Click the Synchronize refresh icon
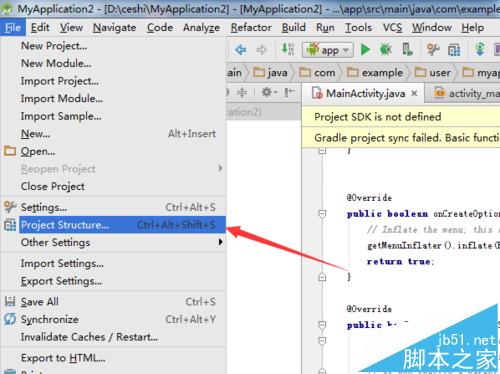Viewport: 500px width, 374px height. pos(10,319)
